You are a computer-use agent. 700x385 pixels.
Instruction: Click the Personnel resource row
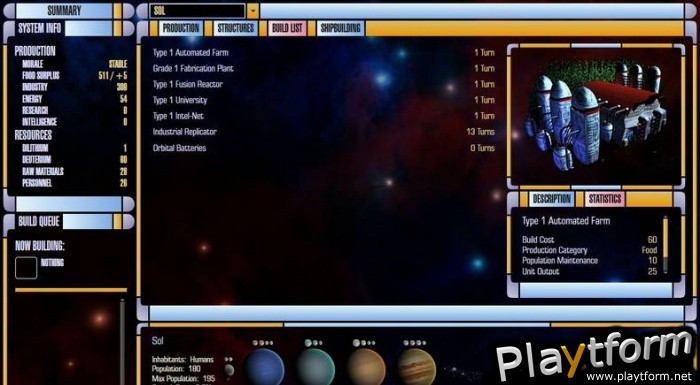pyautogui.click(x=75, y=183)
